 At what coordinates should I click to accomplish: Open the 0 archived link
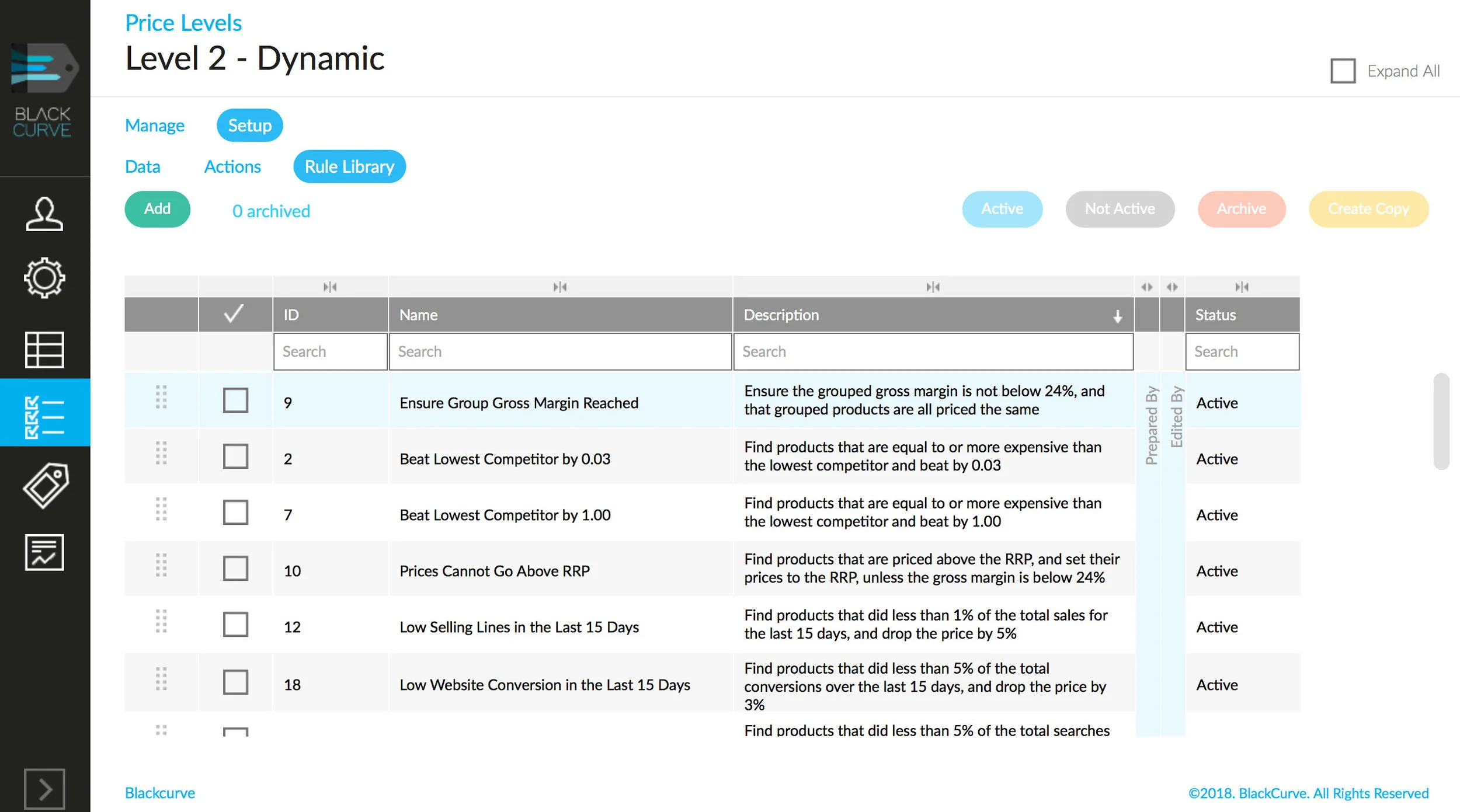(271, 211)
